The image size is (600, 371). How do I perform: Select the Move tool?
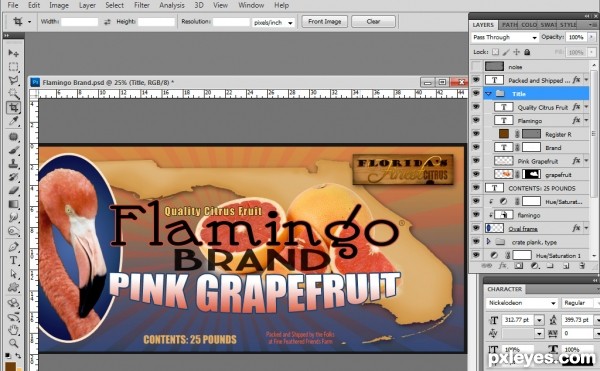[13, 53]
